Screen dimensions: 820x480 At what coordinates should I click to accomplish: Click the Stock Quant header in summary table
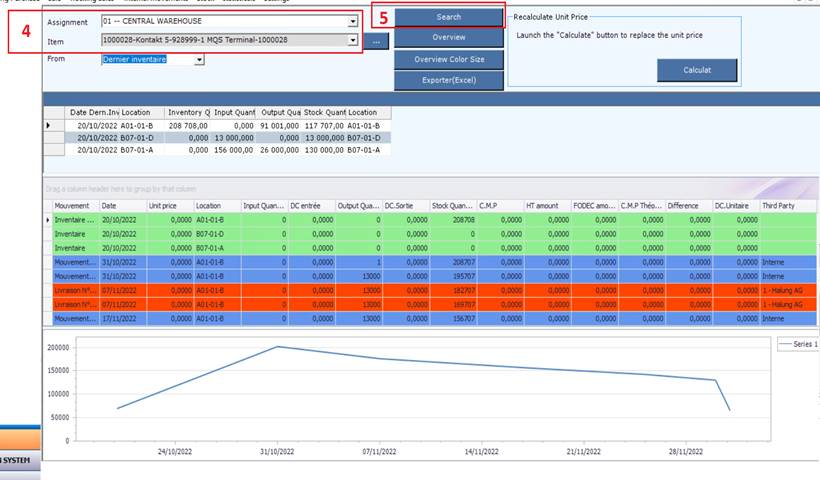tap(324, 112)
